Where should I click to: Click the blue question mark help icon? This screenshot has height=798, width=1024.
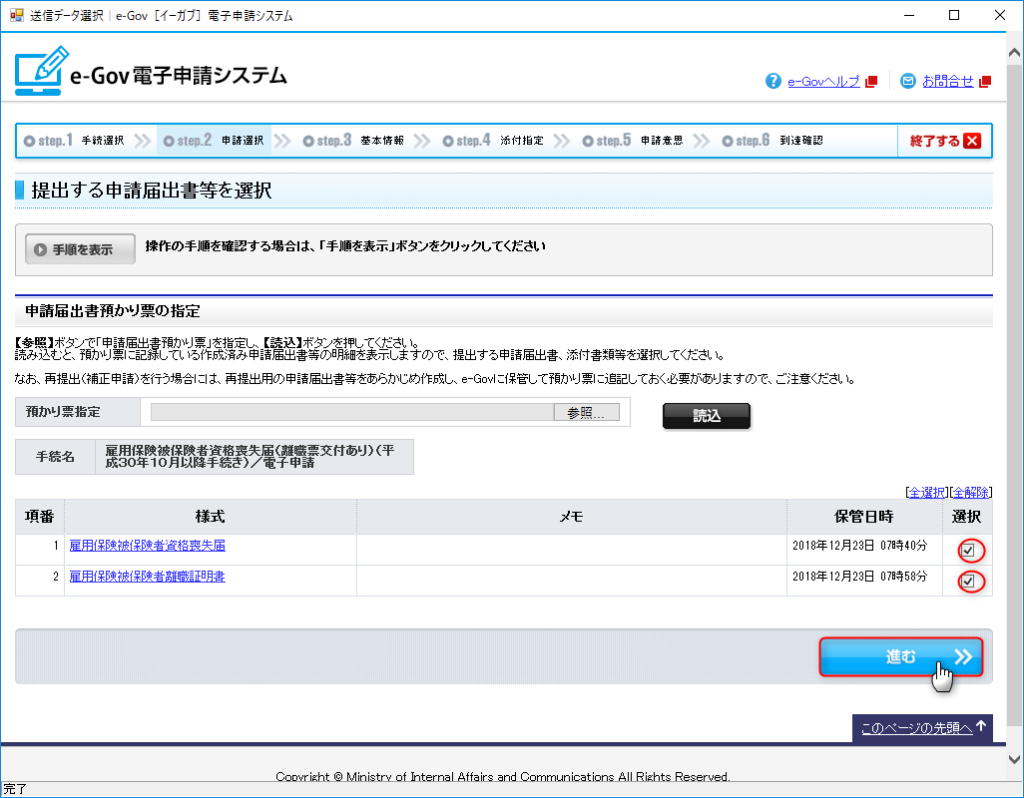coord(773,81)
